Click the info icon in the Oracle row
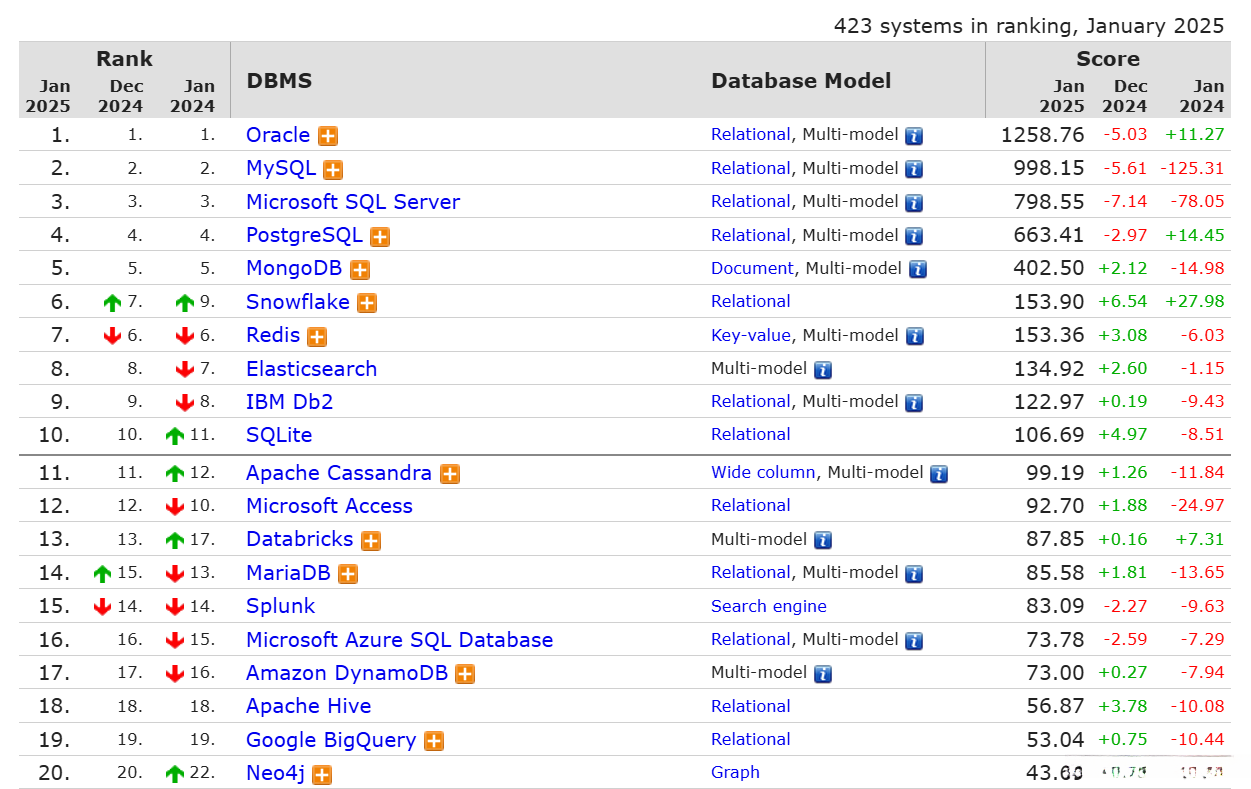Viewport: 1251px width, 789px height. point(914,136)
